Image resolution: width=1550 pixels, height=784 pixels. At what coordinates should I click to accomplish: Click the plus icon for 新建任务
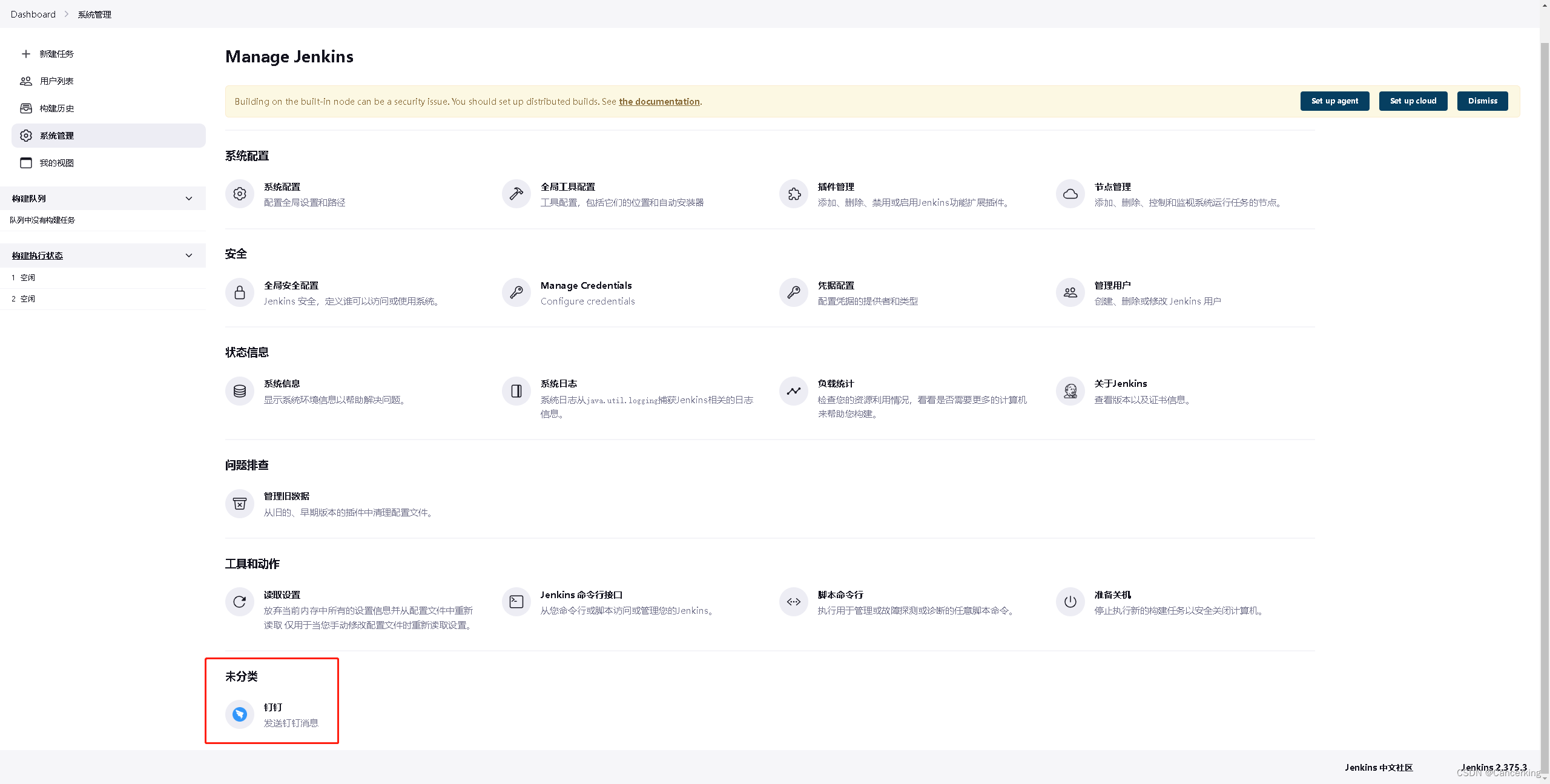click(26, 54)
